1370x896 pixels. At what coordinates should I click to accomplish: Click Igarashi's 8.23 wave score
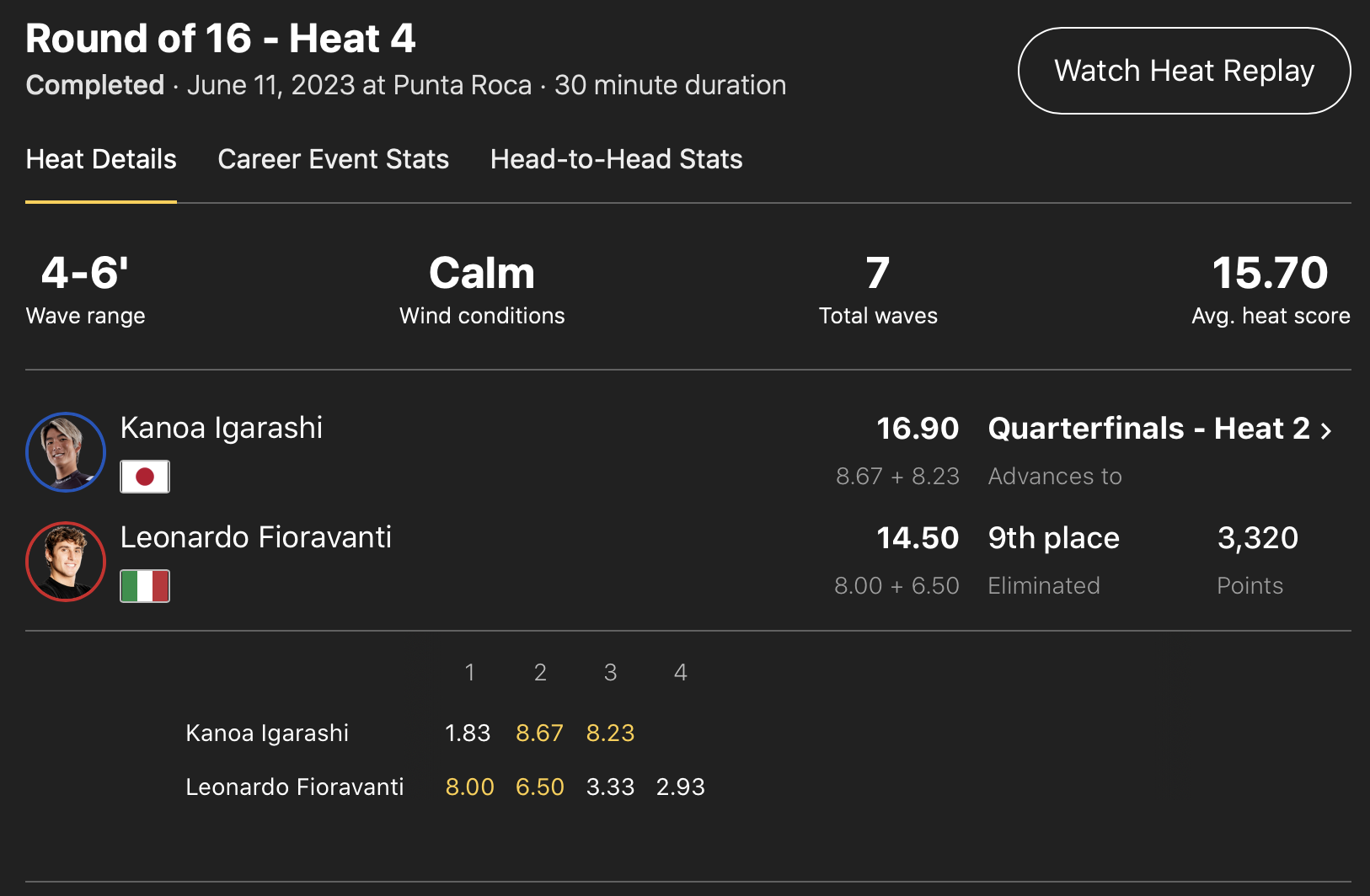(x=610, y=733)
